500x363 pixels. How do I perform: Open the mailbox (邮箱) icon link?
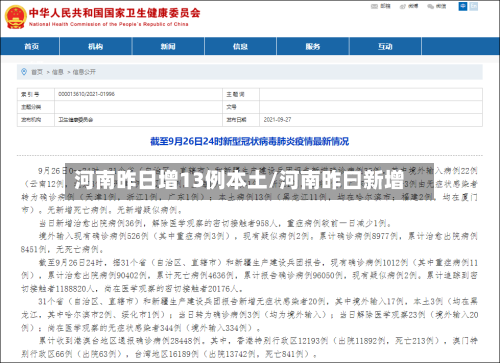[x=380, y=6]
